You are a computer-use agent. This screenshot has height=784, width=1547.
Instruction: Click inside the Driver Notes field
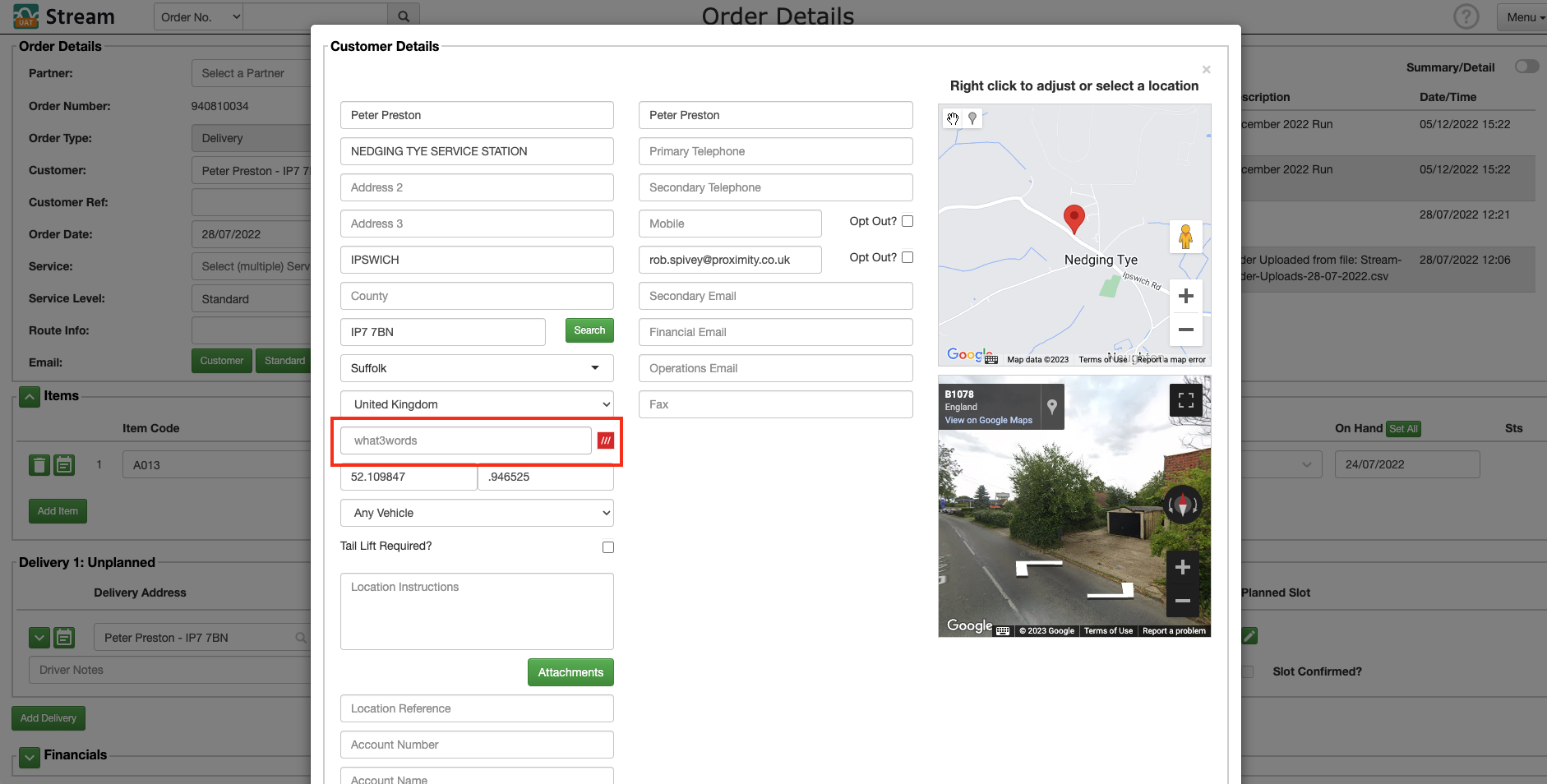(x=164, y=670)
